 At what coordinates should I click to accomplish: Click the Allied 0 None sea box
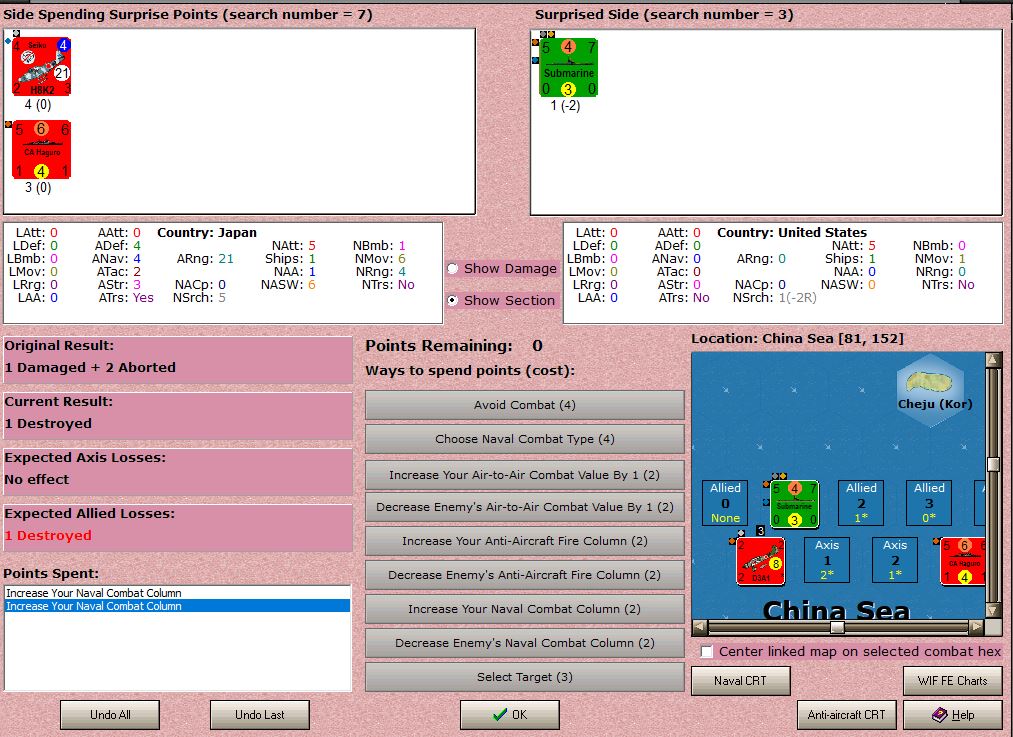click(x=725, y=503)
